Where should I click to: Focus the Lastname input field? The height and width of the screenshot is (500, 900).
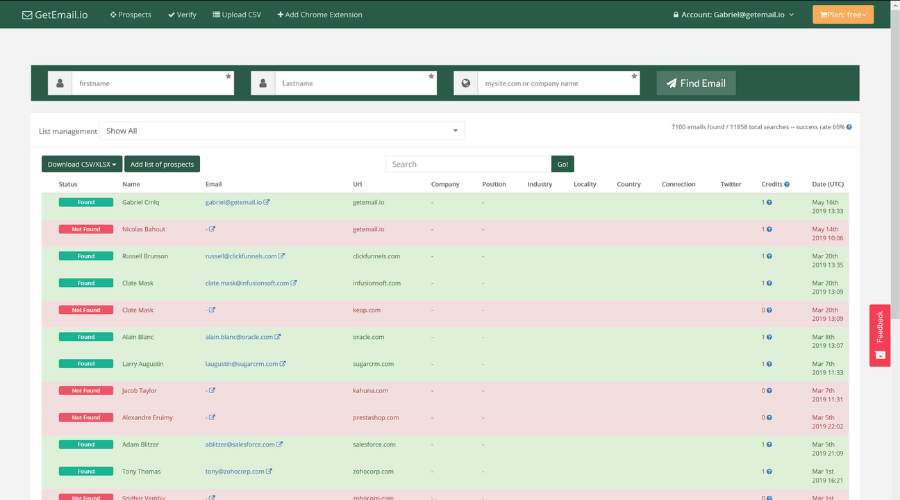[356, 83]
